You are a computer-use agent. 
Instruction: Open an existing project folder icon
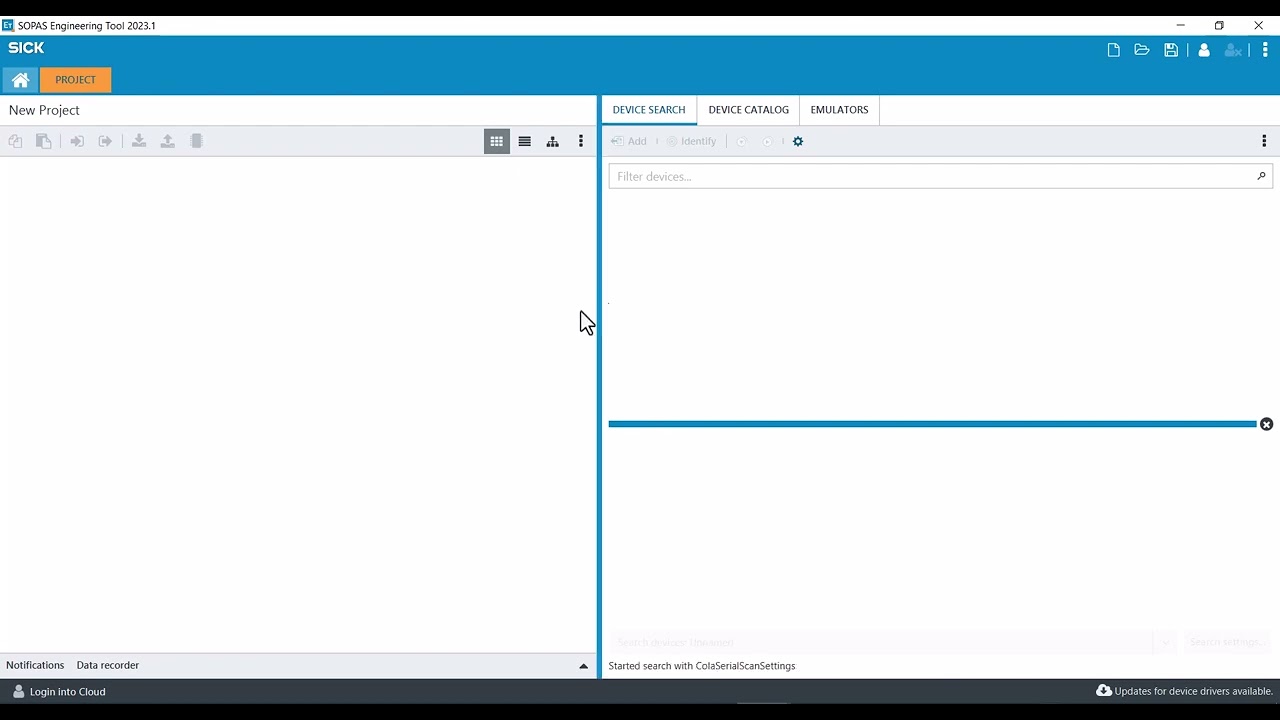click(x=1142, y=50)
